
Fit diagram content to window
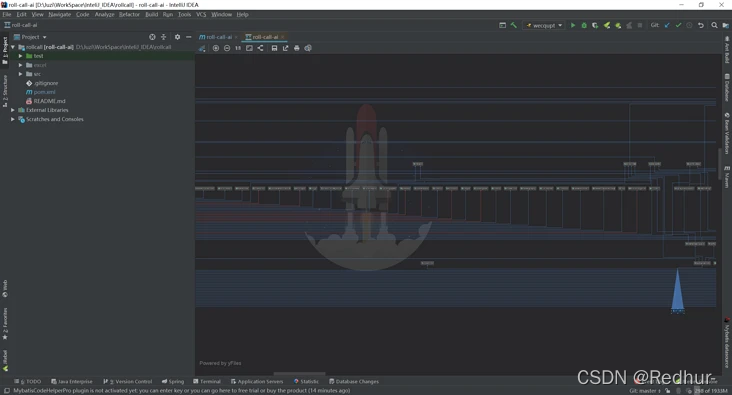click(249, 48)
